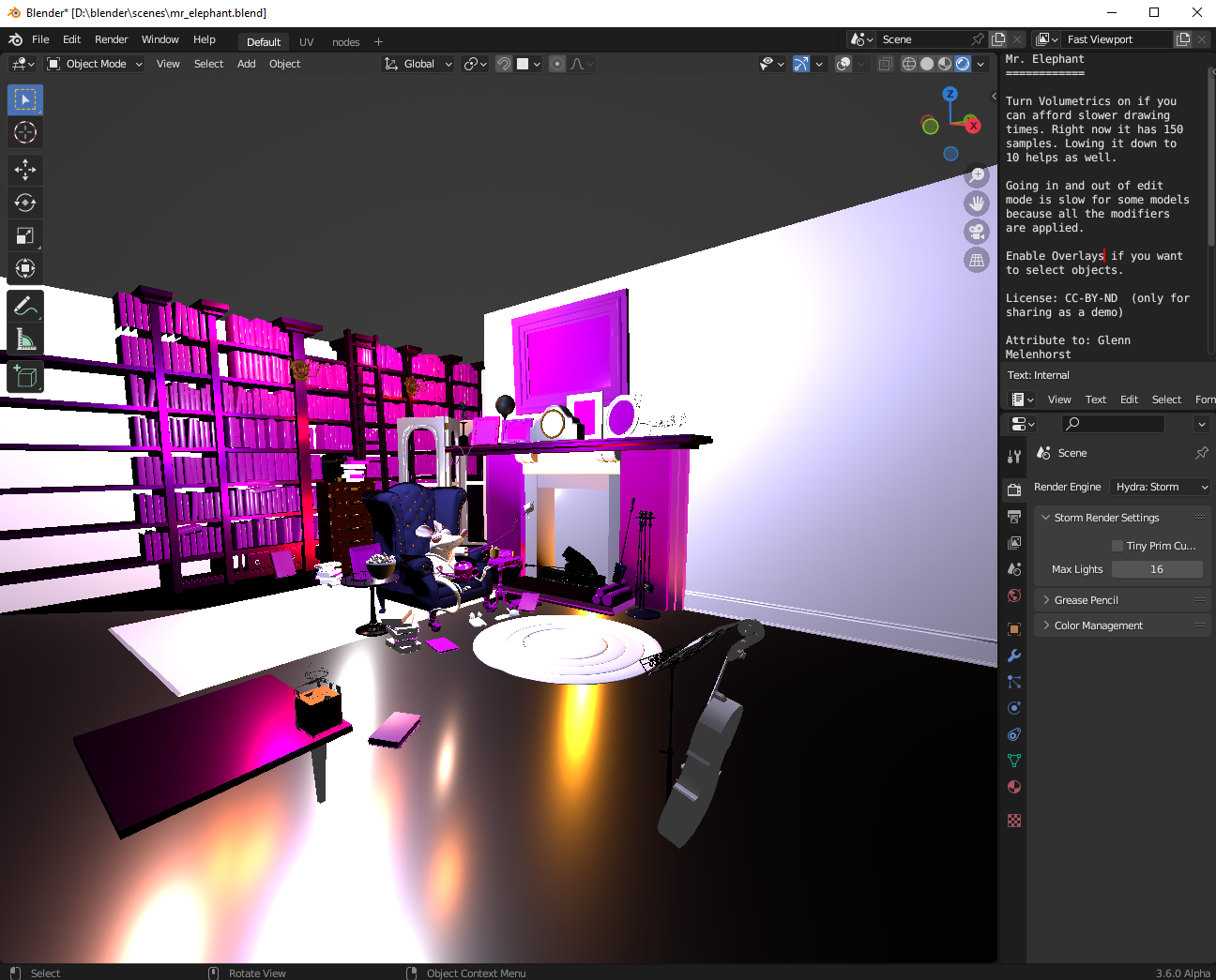The image size is (1216, 980).
Task: Open the Window menu
Action: coord(160,39)
